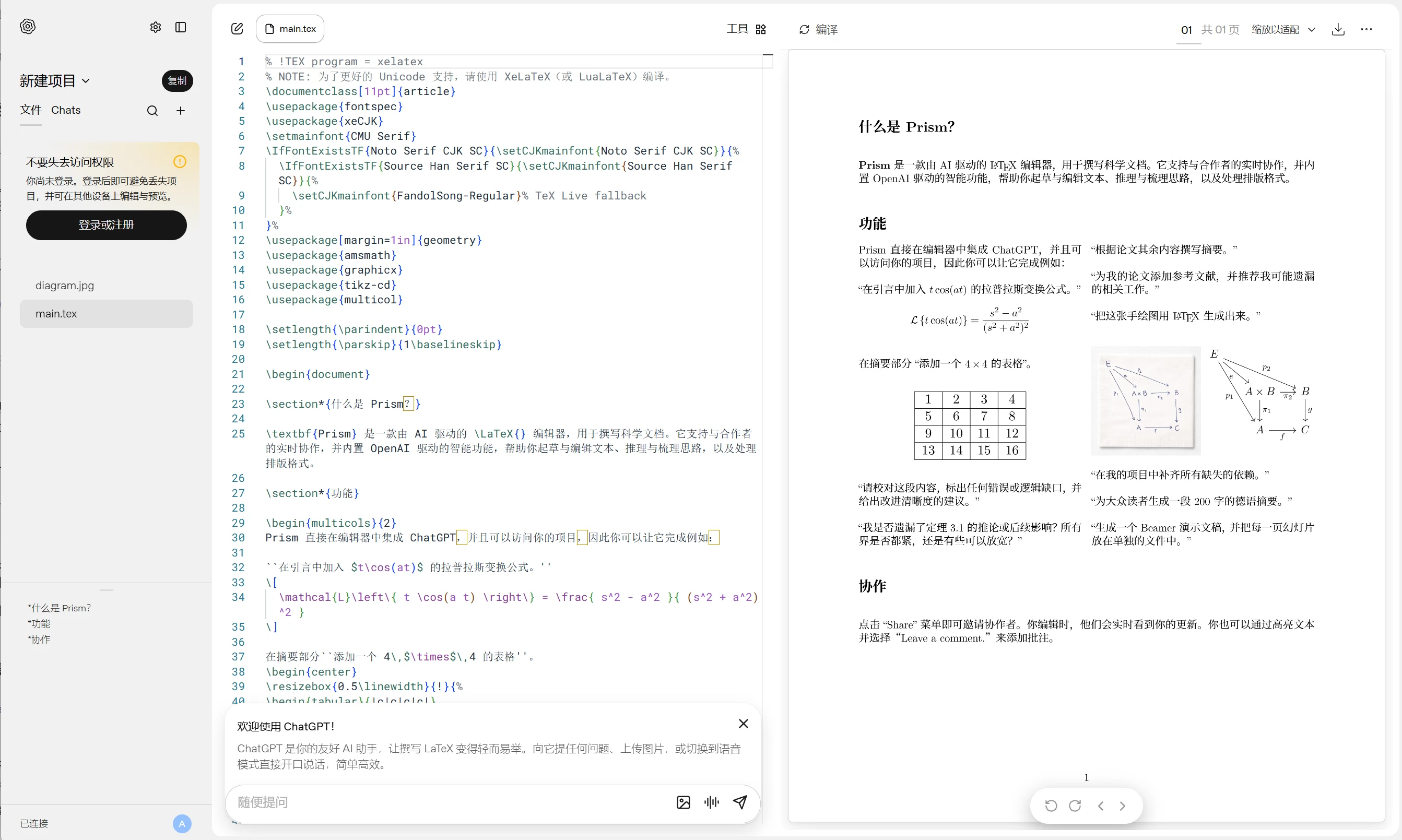
Task: Rotate the preview counterclockwise
Action: click(x=1051, y=806)
